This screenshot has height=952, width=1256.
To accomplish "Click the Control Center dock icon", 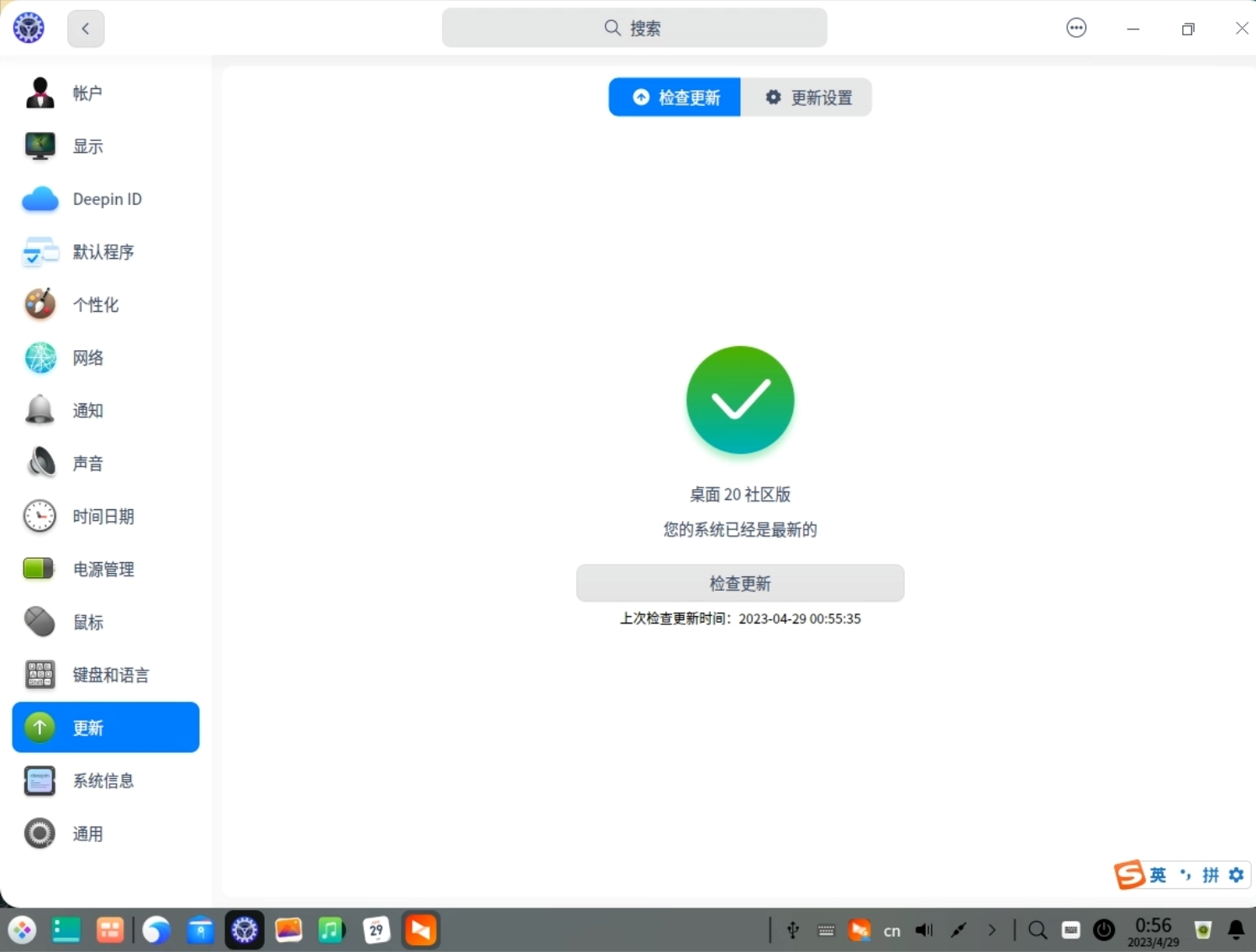I will (x=244, y=930).
